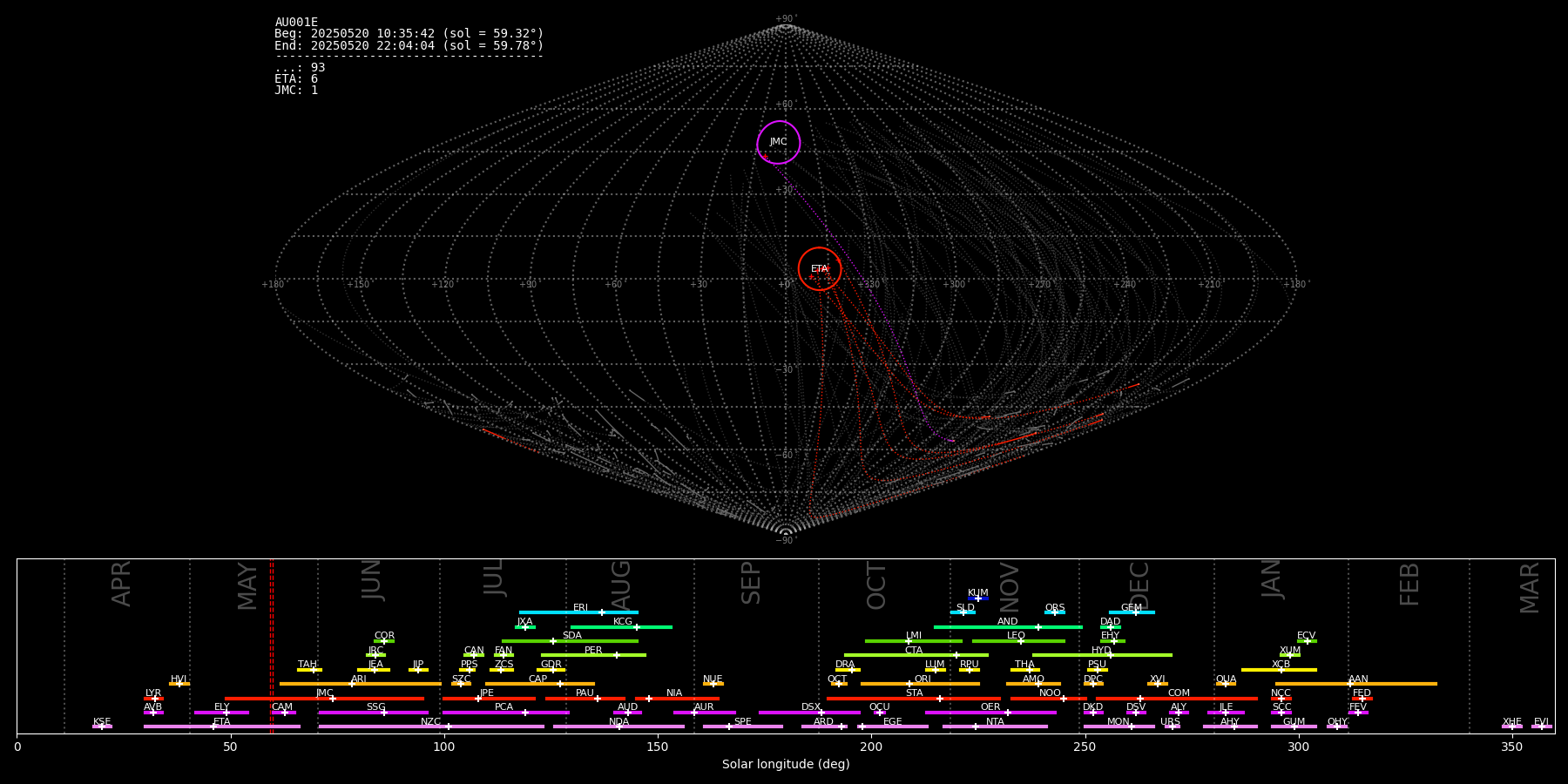Select the NTA shower label

[x=995, y=722]
